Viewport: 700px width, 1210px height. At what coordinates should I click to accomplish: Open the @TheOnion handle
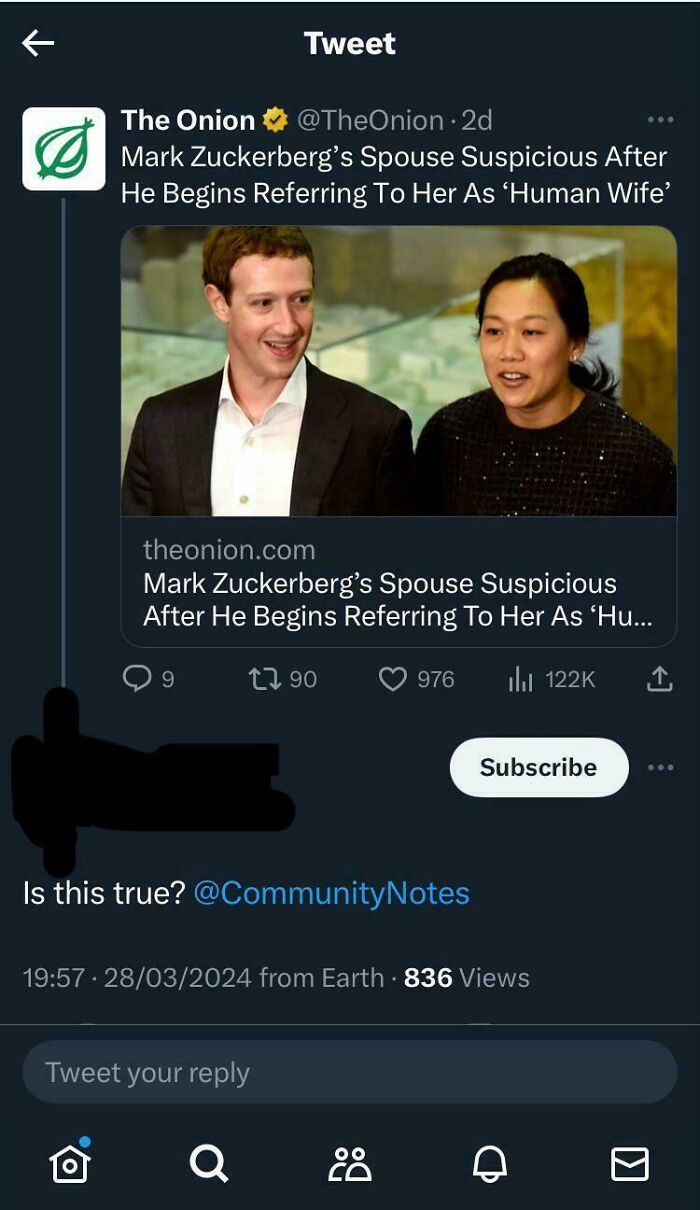point(369,120)
